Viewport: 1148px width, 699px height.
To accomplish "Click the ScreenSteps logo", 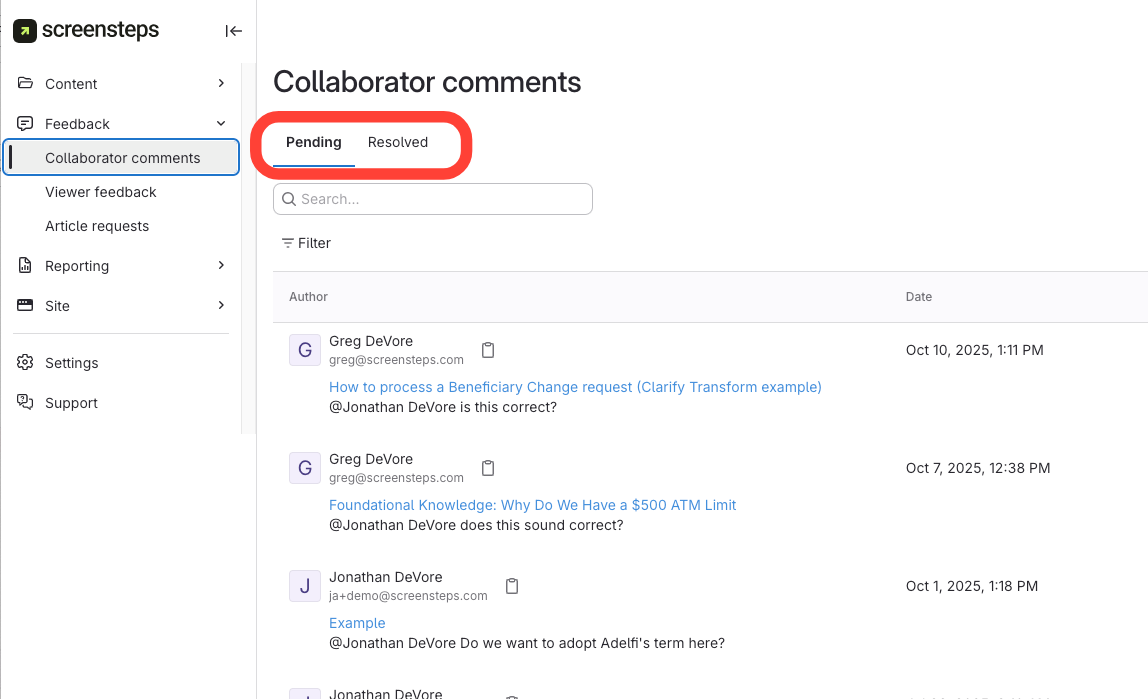I will coord(86,31).
